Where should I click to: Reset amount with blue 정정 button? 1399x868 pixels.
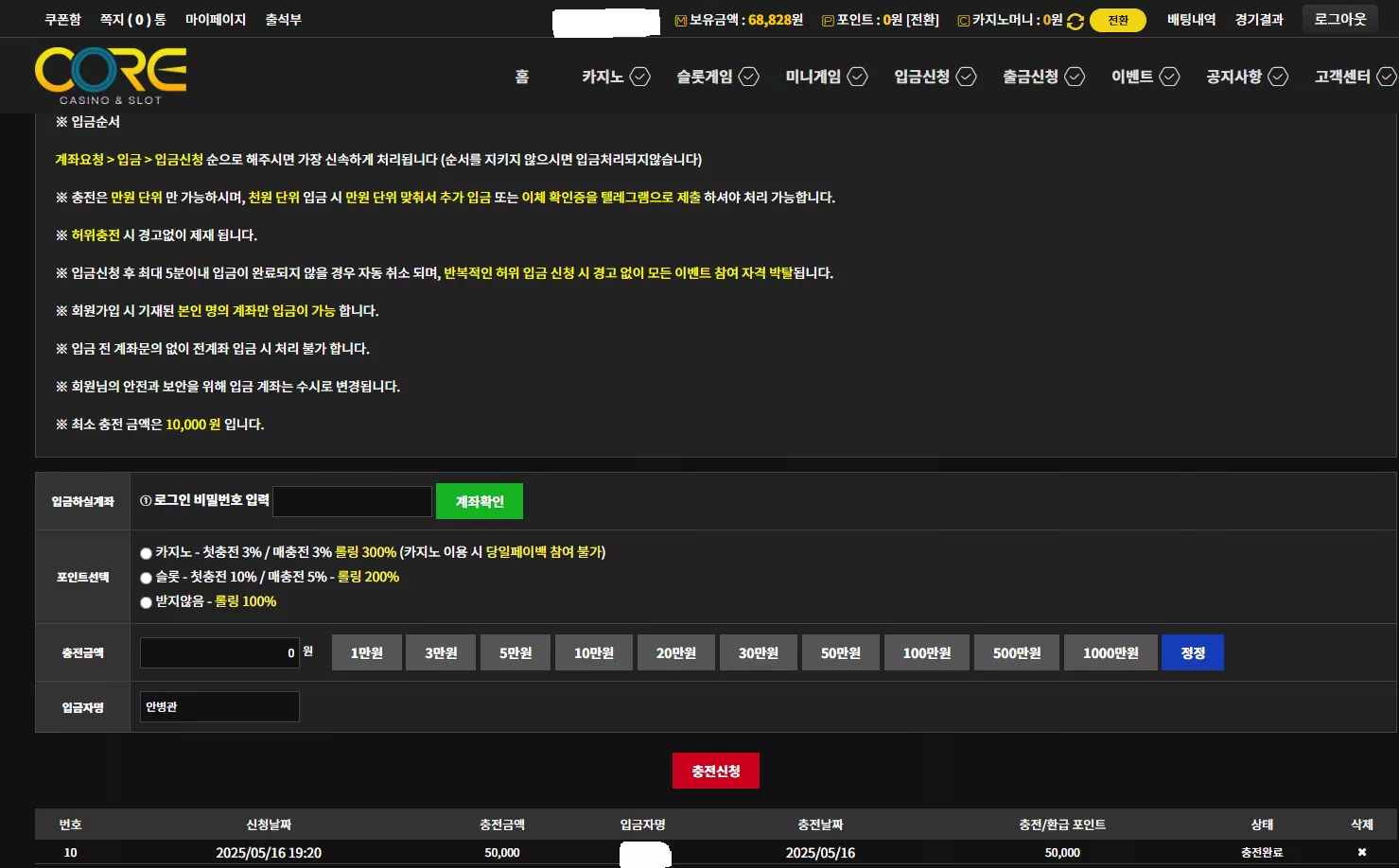[x=1193, y=652]
